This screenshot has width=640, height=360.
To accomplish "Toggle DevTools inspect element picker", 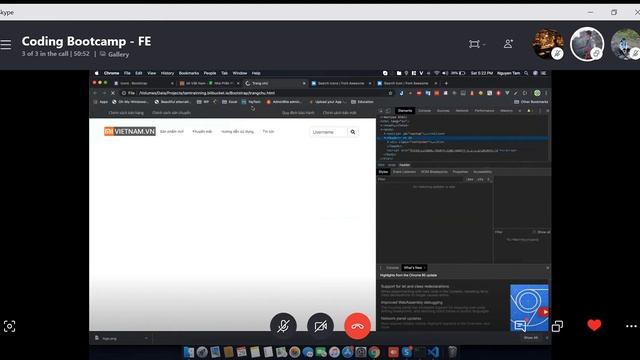I will click(x=381, y=111).
